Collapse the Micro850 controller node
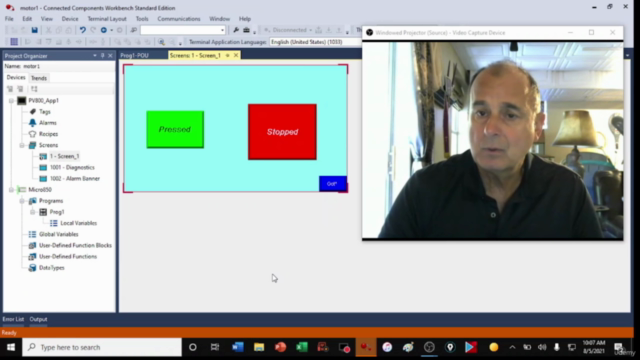The image size is (640, 360). (11, 190)
